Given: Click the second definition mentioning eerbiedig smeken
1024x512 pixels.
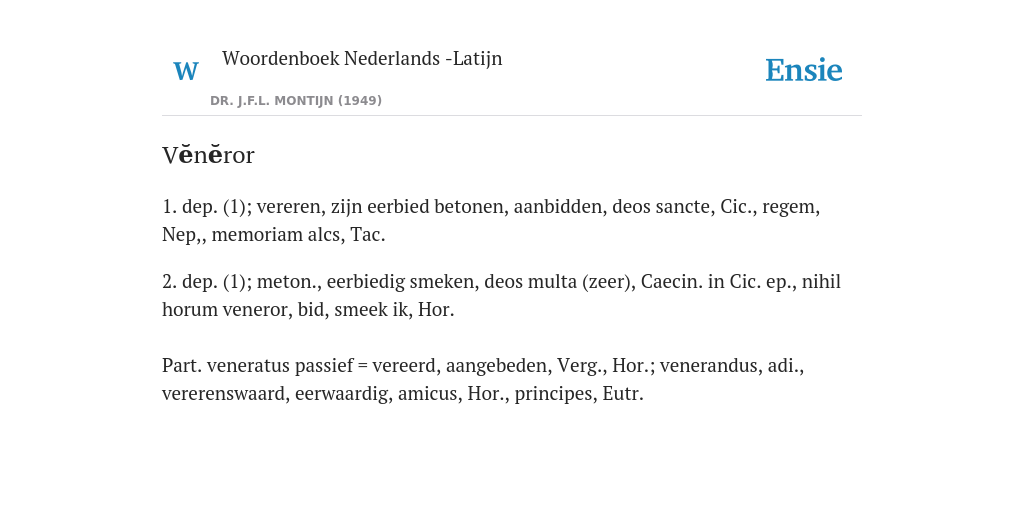Looking at the screenshot, I should click(502, 296).
